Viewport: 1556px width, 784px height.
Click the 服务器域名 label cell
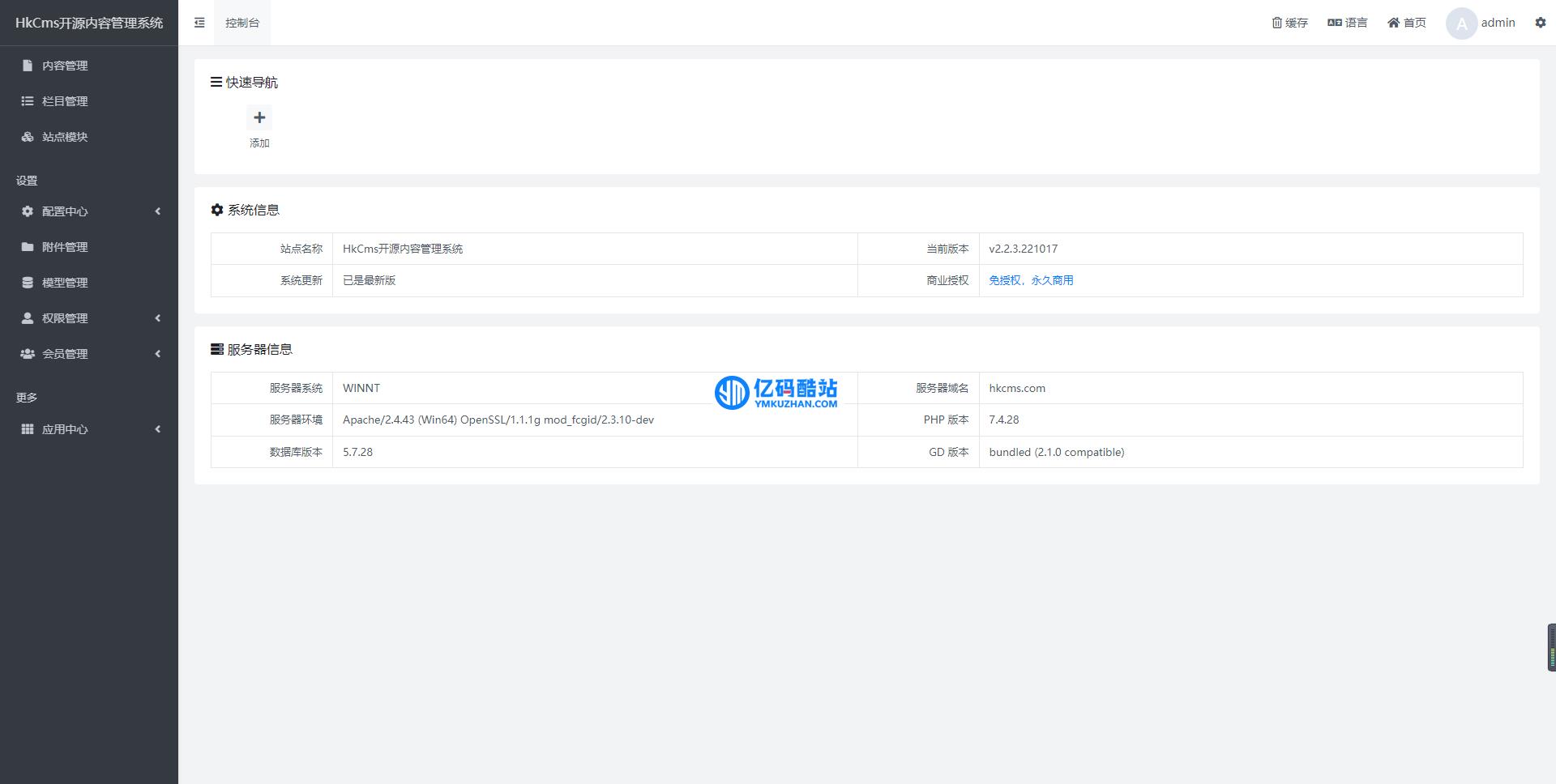coord(918,388)
